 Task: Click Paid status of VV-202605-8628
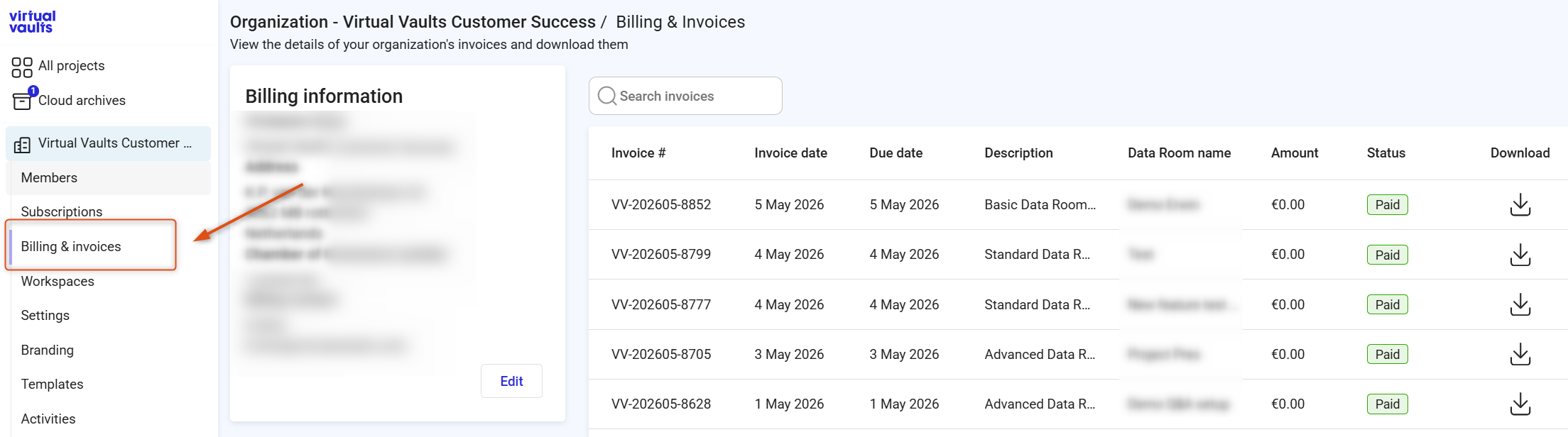click(x=1388, y=404)
